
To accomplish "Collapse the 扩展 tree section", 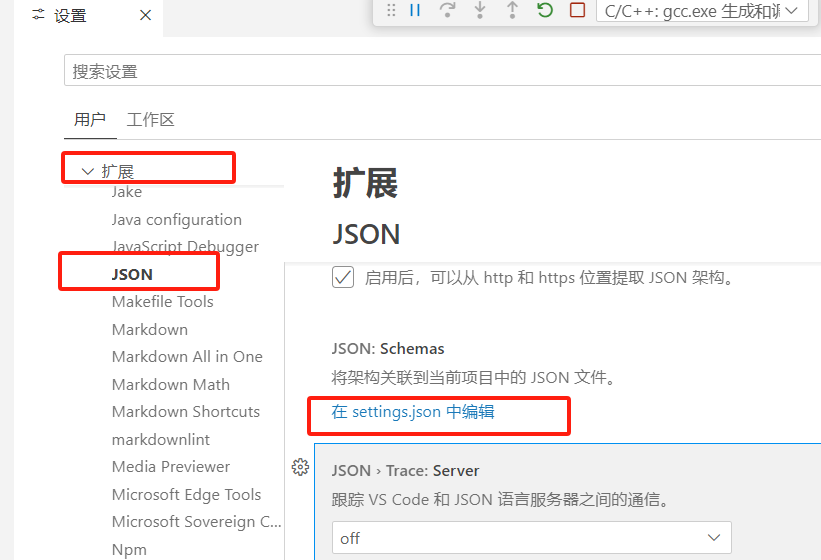I will pos(88,172).
